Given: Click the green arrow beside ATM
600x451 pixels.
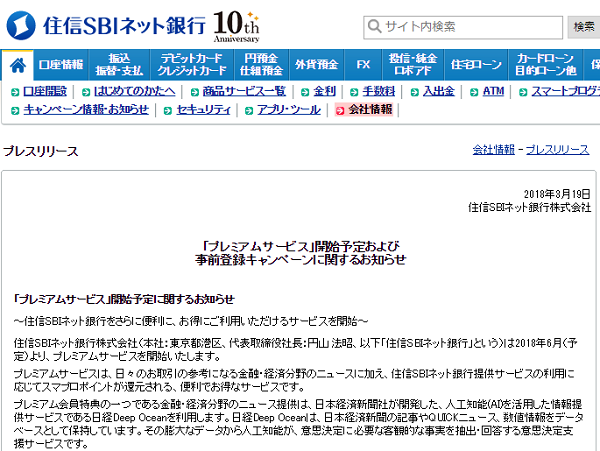Looking at the screenshot, I should 474,92.
